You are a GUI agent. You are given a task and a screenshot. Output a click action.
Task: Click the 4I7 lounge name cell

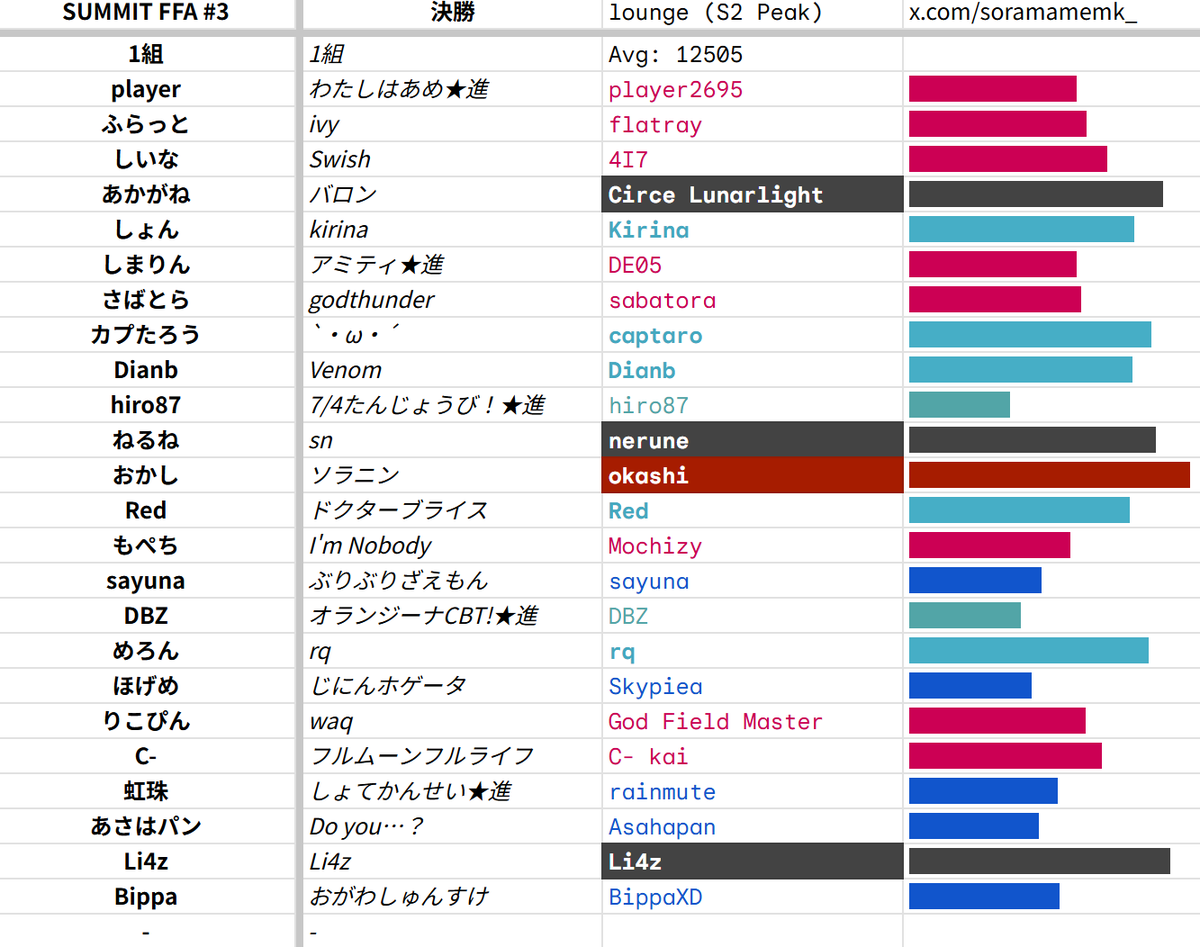coord(752,159)
